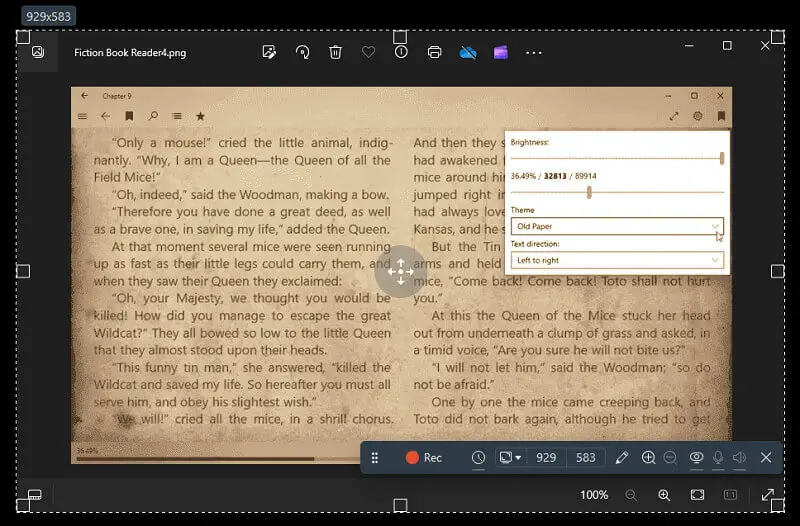
Task: Open table of contents list icon
Action: pos(177,116)
